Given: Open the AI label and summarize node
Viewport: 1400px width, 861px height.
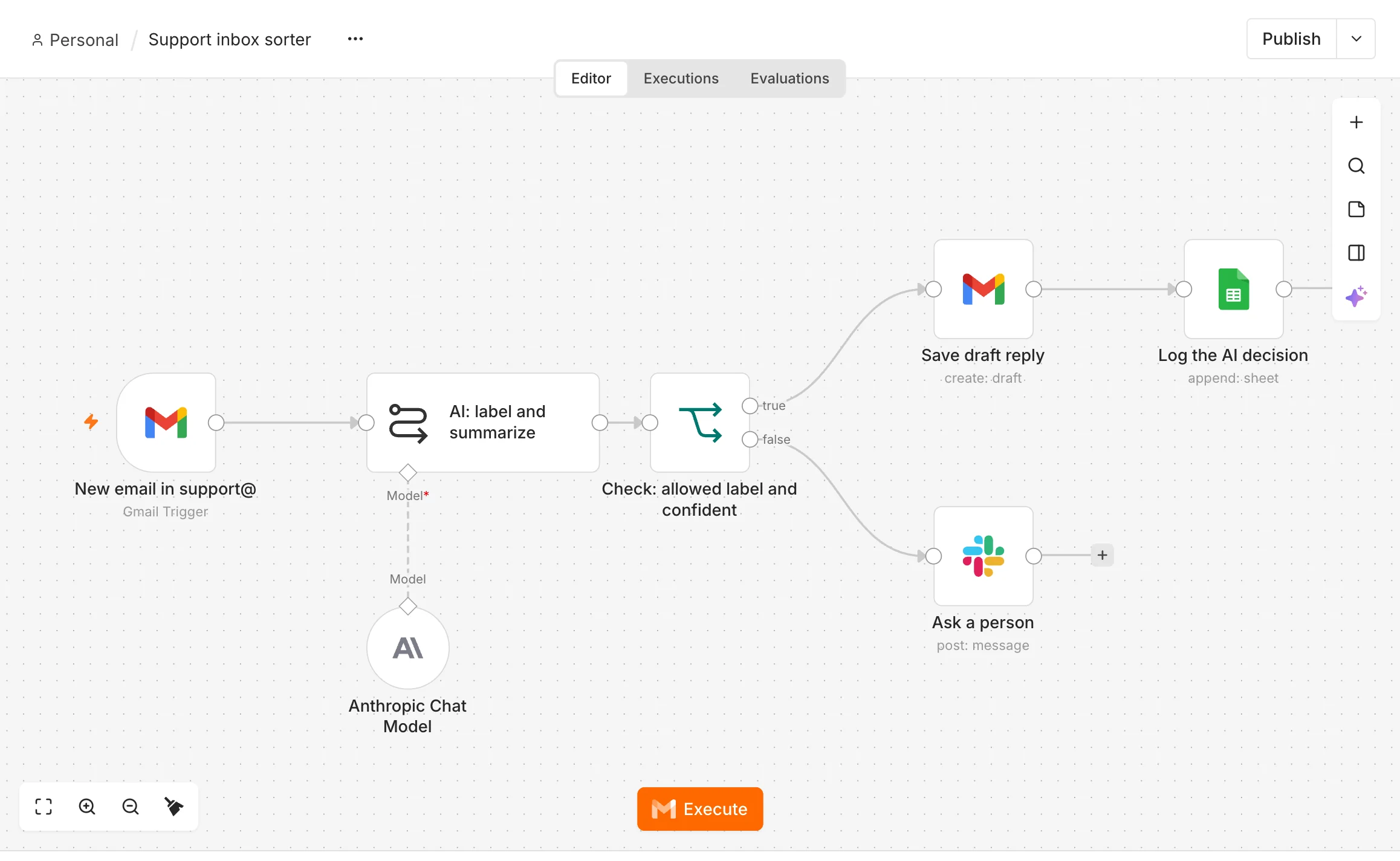Looking at the screenshot, I should [x=482, y=422].
